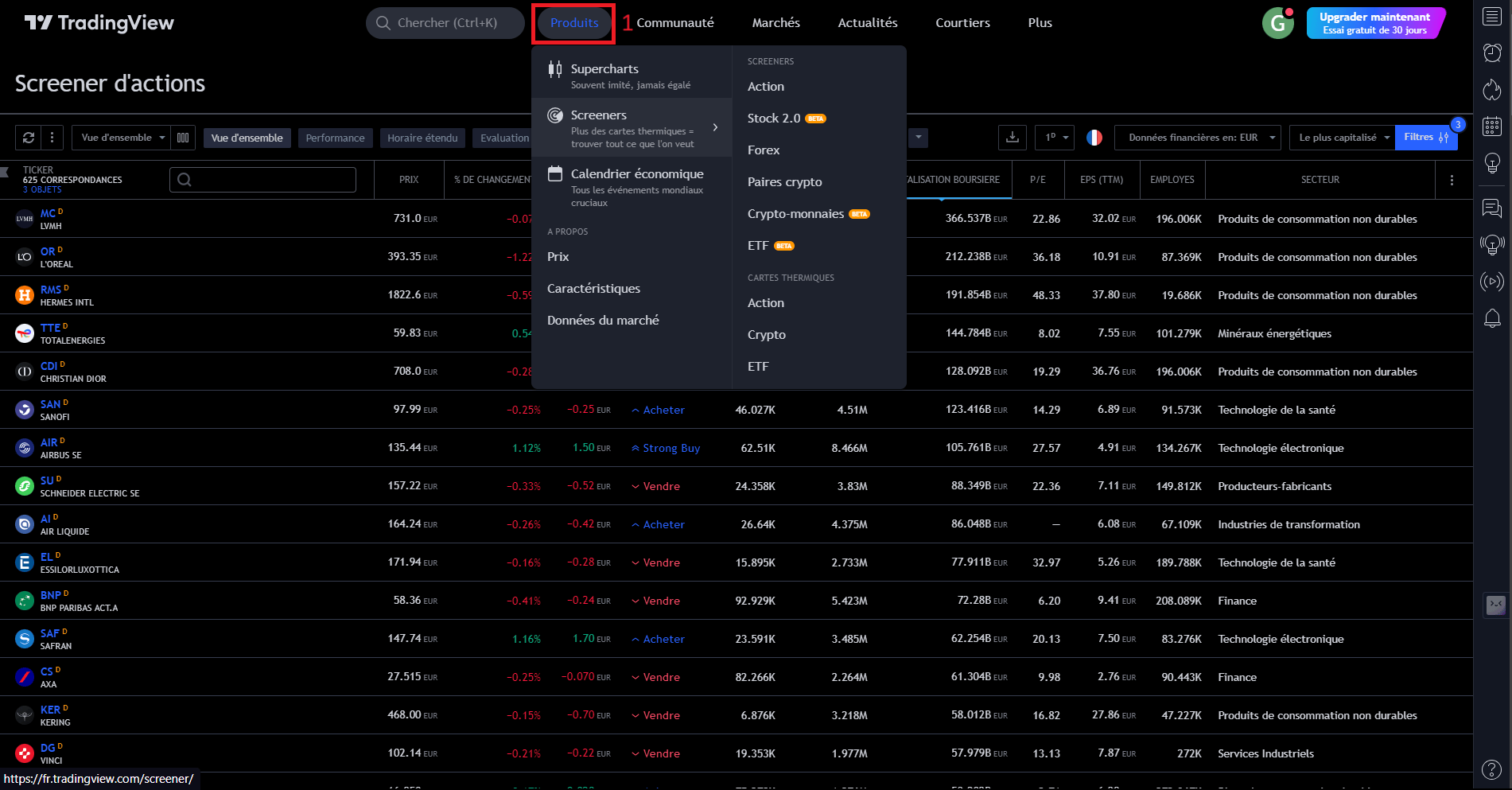Click the Upgrader maintenant button
Screen dimensions: 1512x790
point(1374,22)
